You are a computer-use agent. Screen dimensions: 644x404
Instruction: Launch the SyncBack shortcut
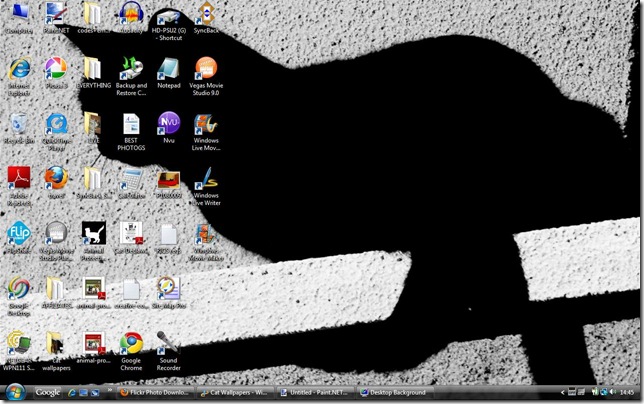click(x=206, y=17)
